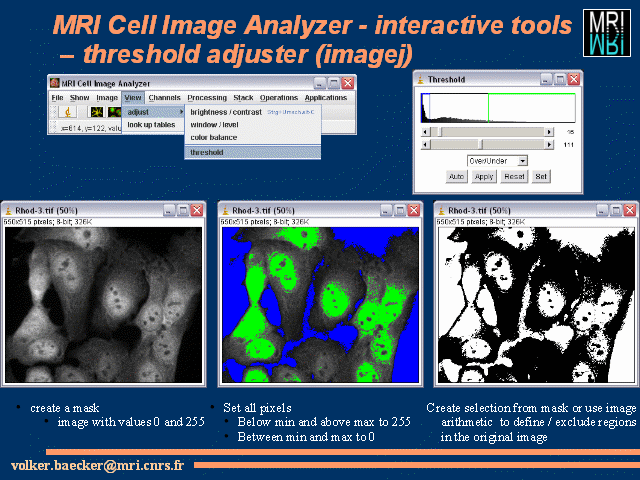Click the yellow cell thumbnail toolbar icon

click(x=97, y=111)
